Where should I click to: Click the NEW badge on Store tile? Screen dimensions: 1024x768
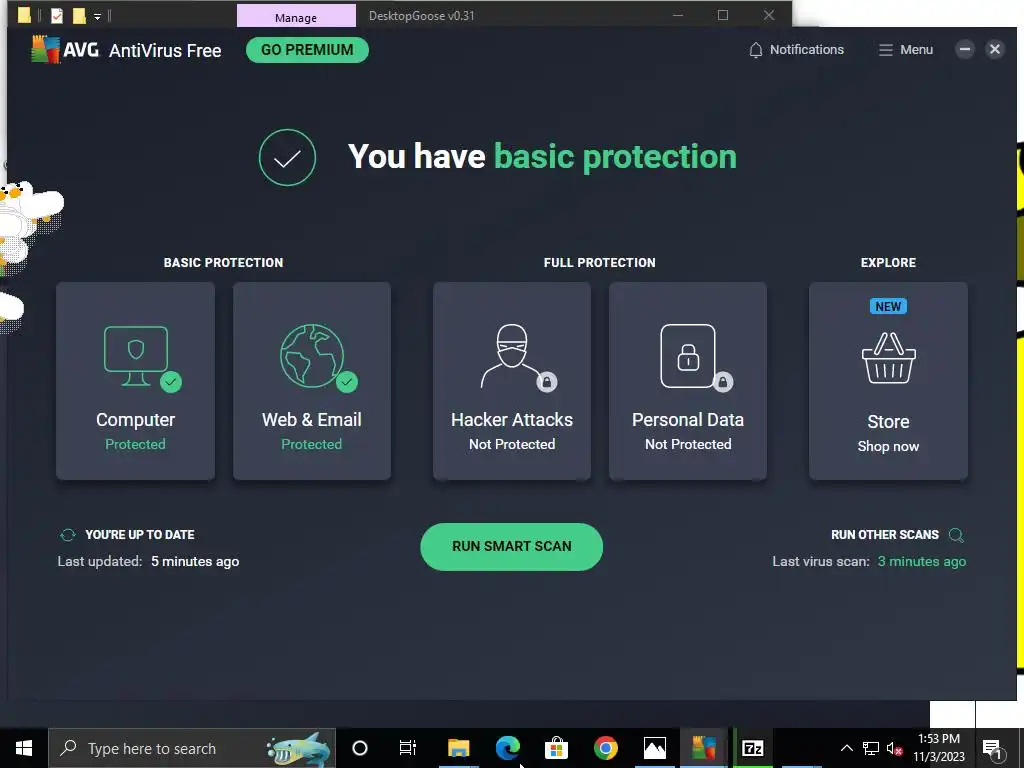pyautogui.click(x=888, y=306)
